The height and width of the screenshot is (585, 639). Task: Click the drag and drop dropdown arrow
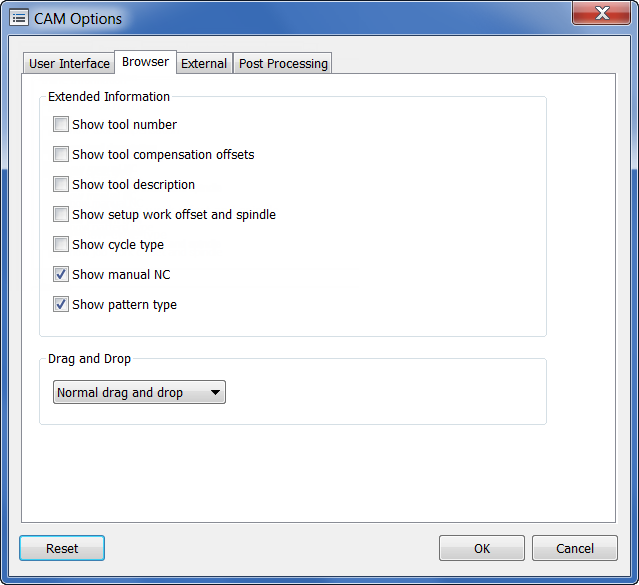(x=215, y=393)
